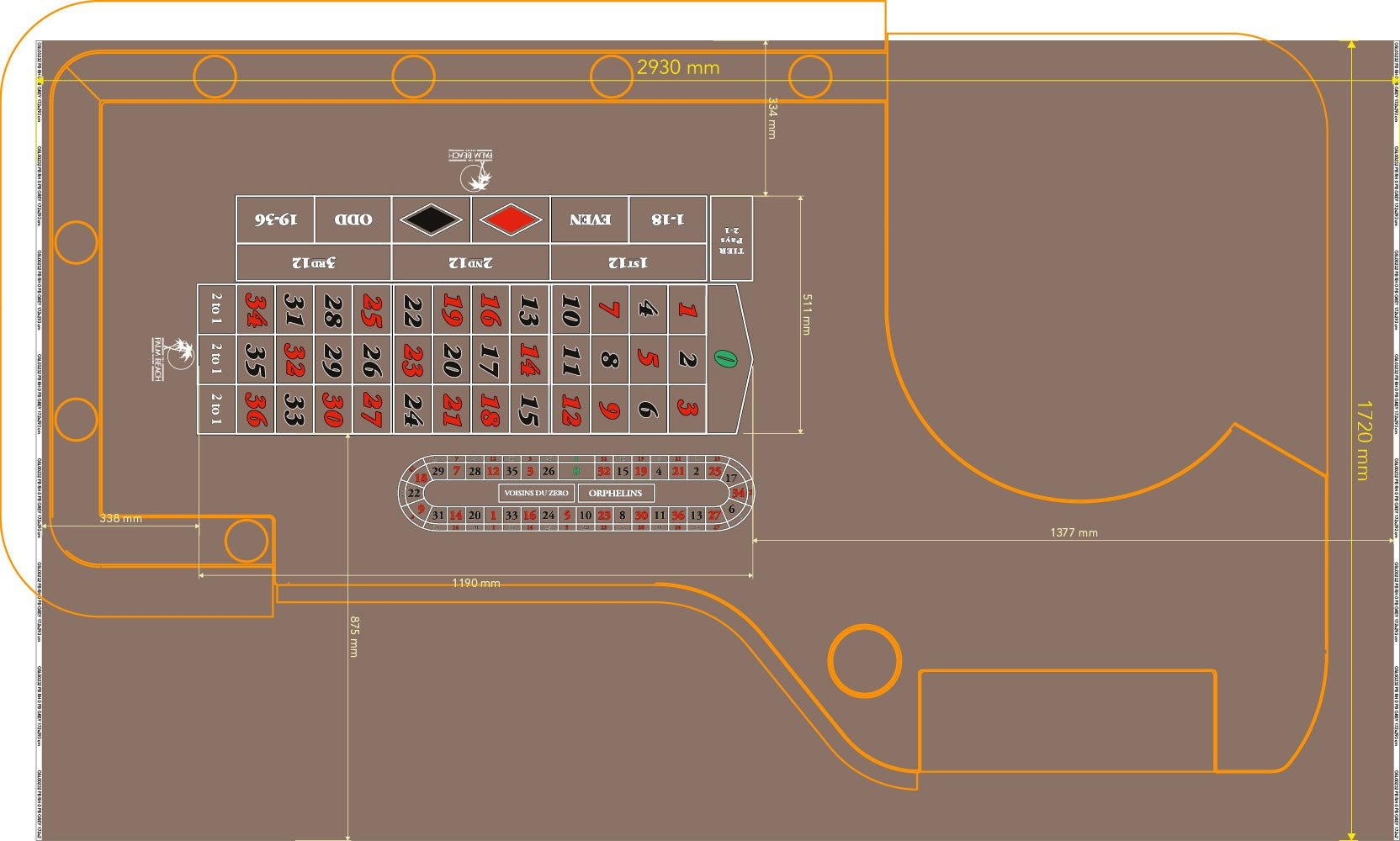Click black 33 in the main betting grid
The width and height of the screenshot is (1400, 841).
click(294, 410)
